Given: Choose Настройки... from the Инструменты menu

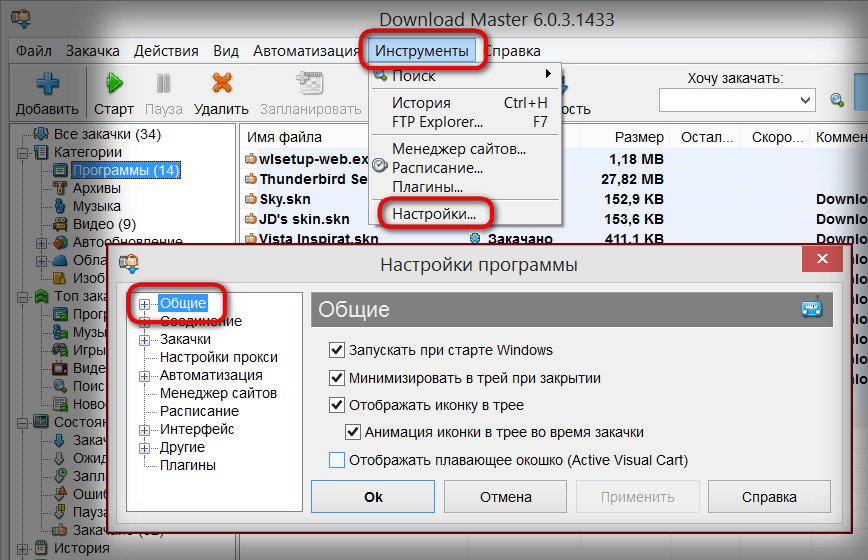Looking at the screenshot, I should [x=434, y=214].
